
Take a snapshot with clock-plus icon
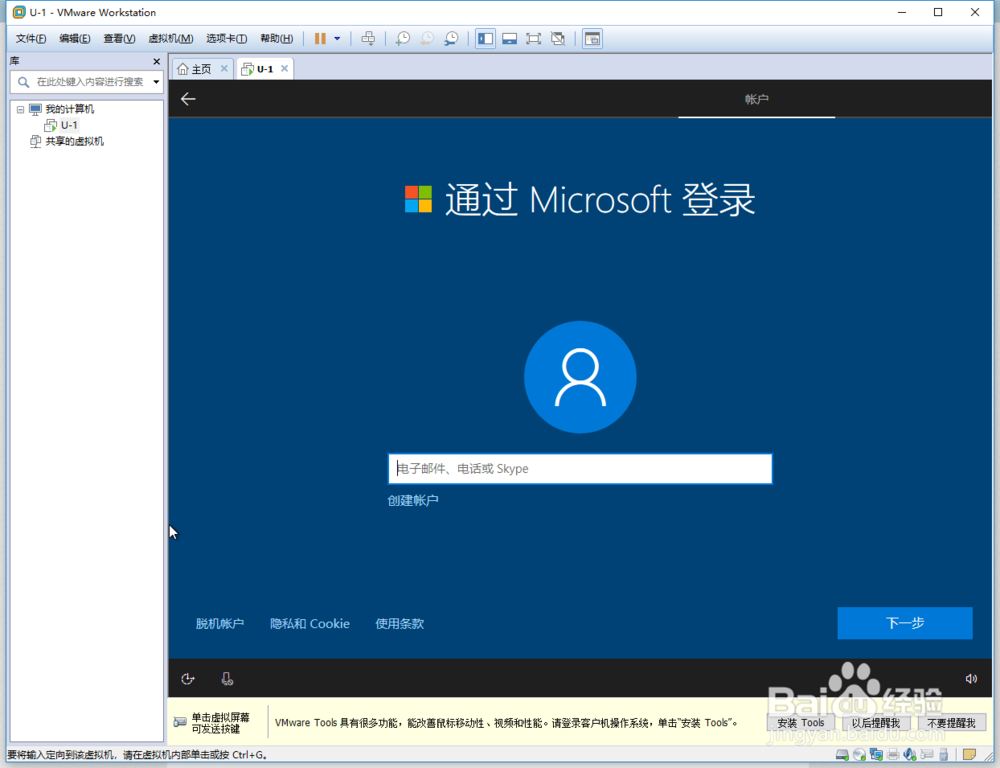click(402, 39)
